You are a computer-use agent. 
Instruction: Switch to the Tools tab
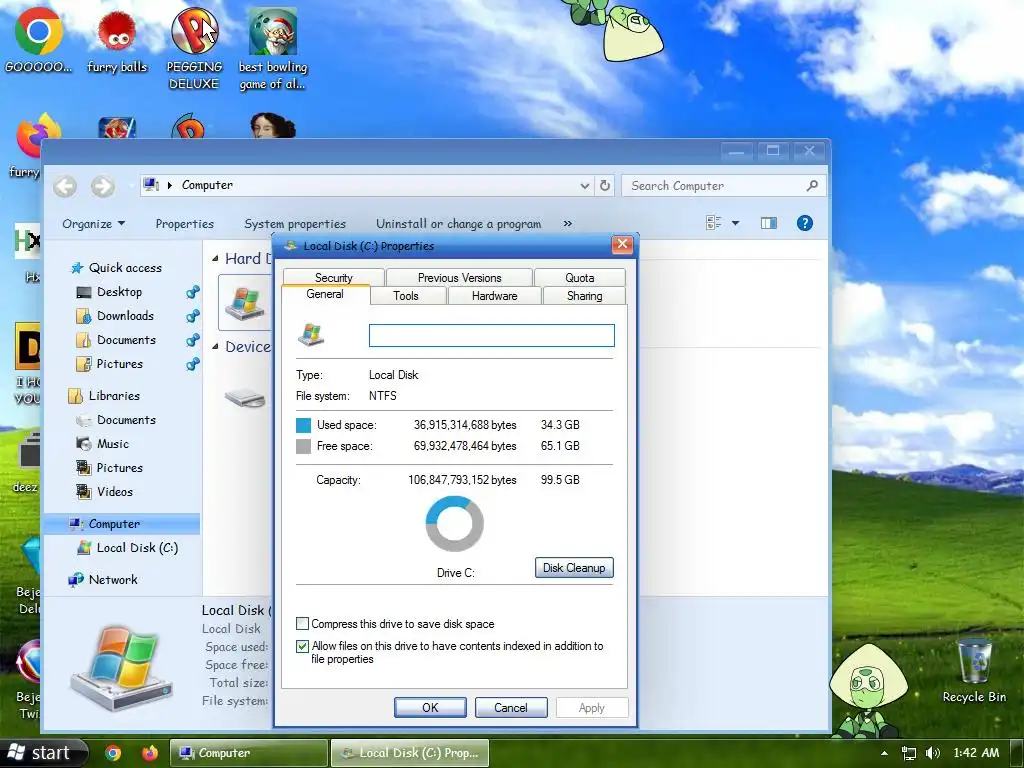(406, 296)
